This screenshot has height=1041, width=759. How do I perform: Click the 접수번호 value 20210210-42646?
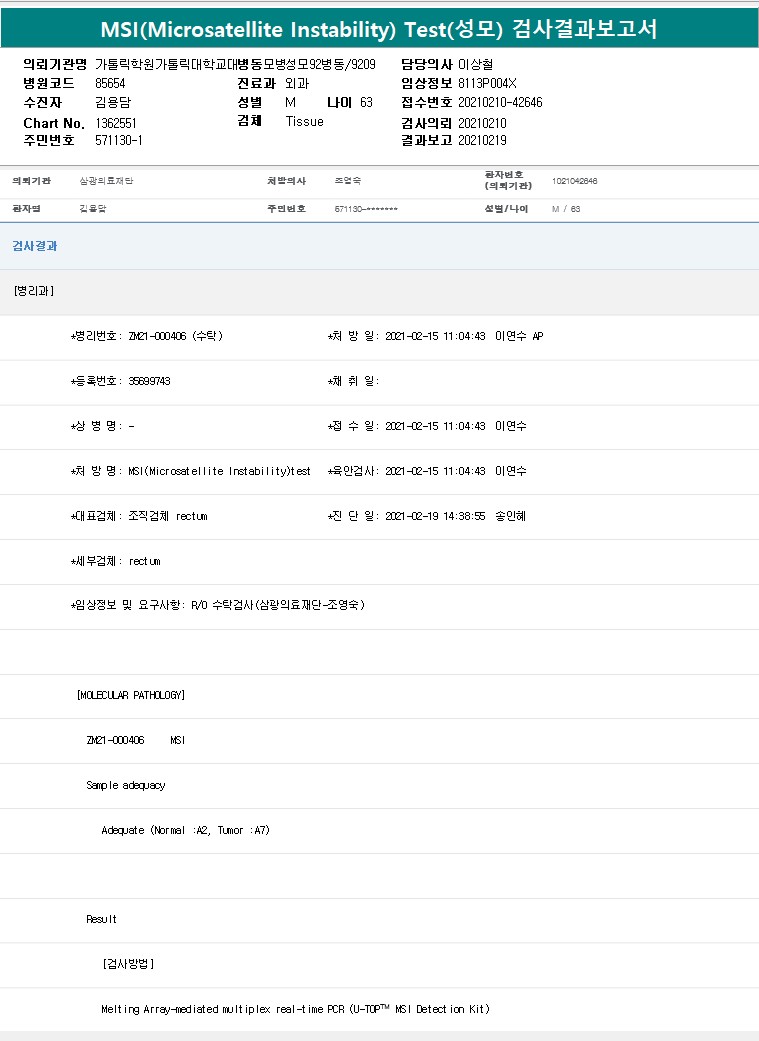pyautogui.click(x=500, y=102)
